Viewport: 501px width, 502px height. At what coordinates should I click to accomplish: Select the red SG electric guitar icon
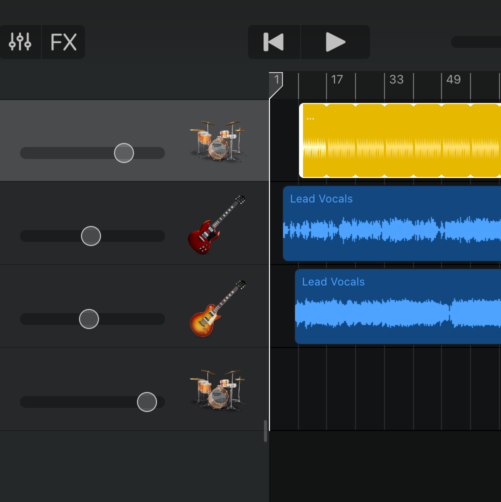coord(217,225)
